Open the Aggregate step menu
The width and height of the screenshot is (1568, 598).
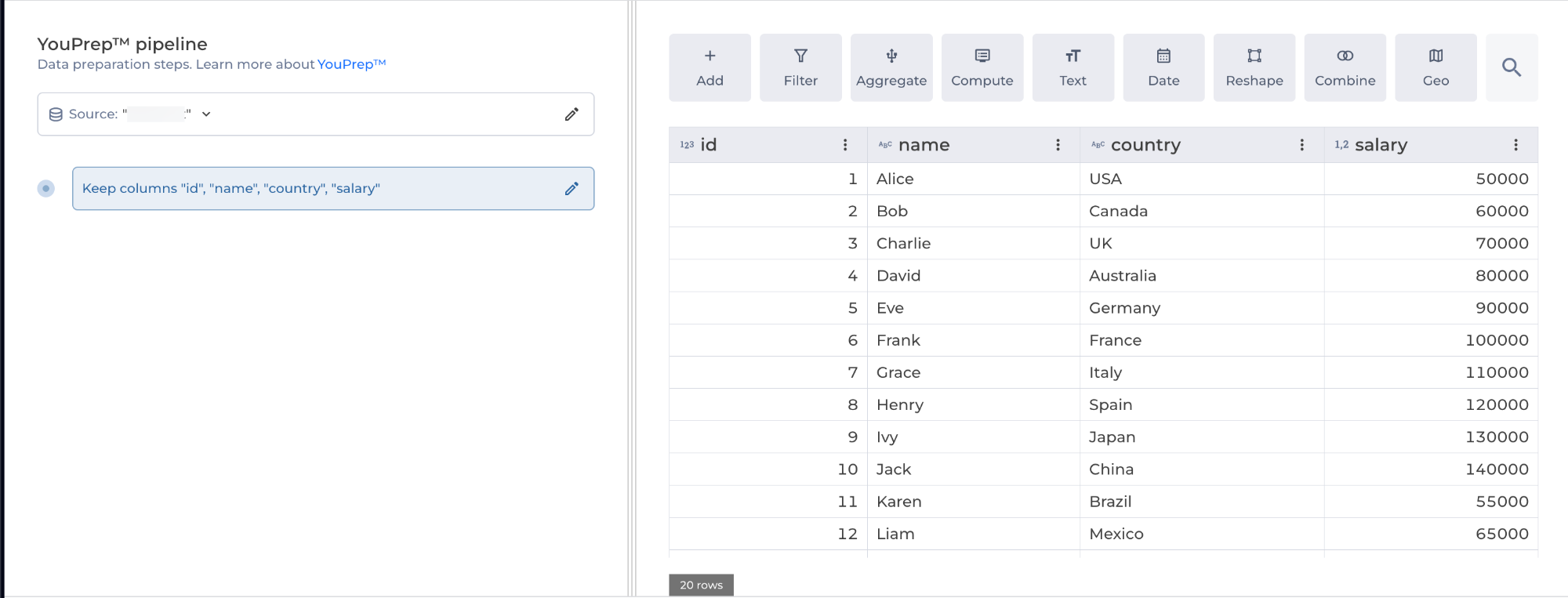click(891, 67)
